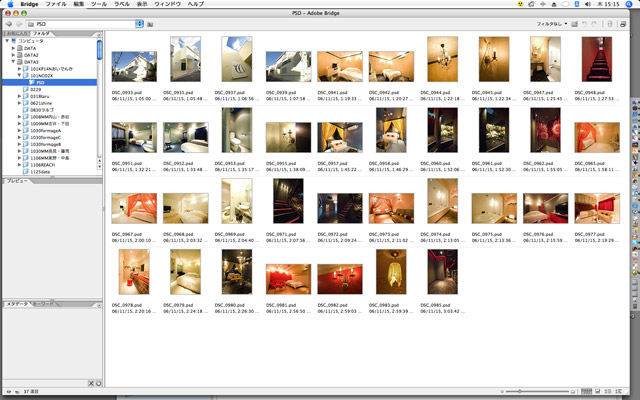The width and height of the screenshot is (640, 400).
Task: Open the Bridge application menu
Action: [x=29, y=4]
